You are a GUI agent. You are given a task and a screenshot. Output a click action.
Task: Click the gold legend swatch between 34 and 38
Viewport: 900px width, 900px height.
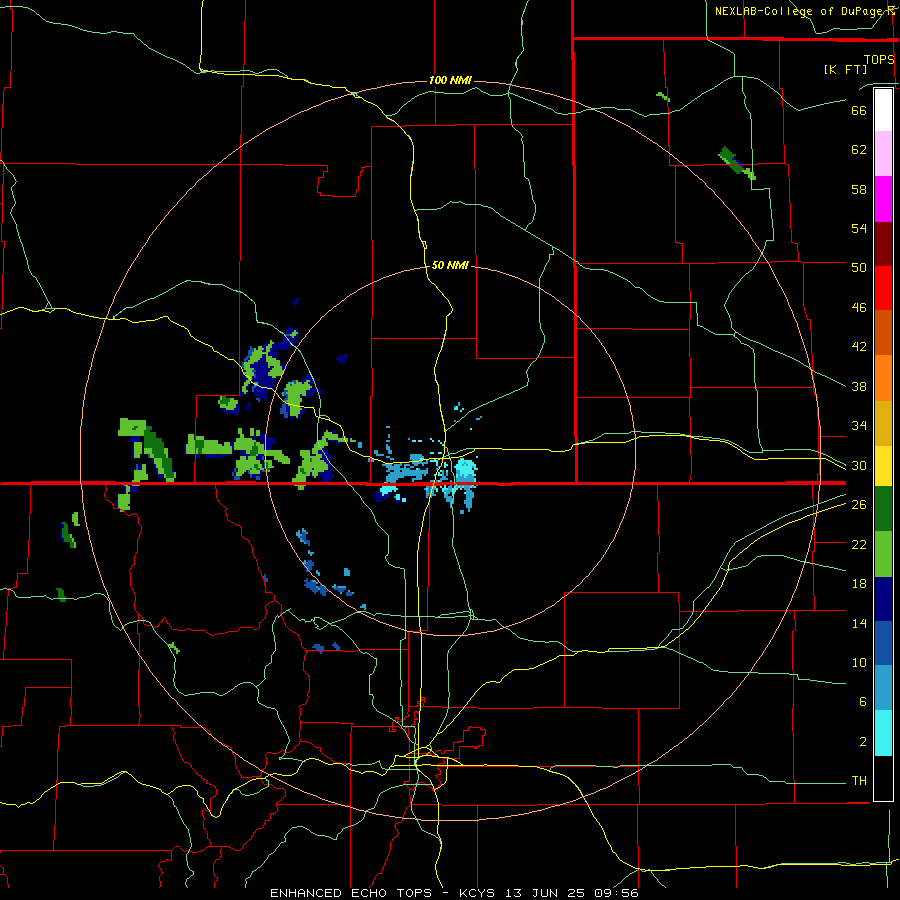pyautogui.click(x=883, y=423)
